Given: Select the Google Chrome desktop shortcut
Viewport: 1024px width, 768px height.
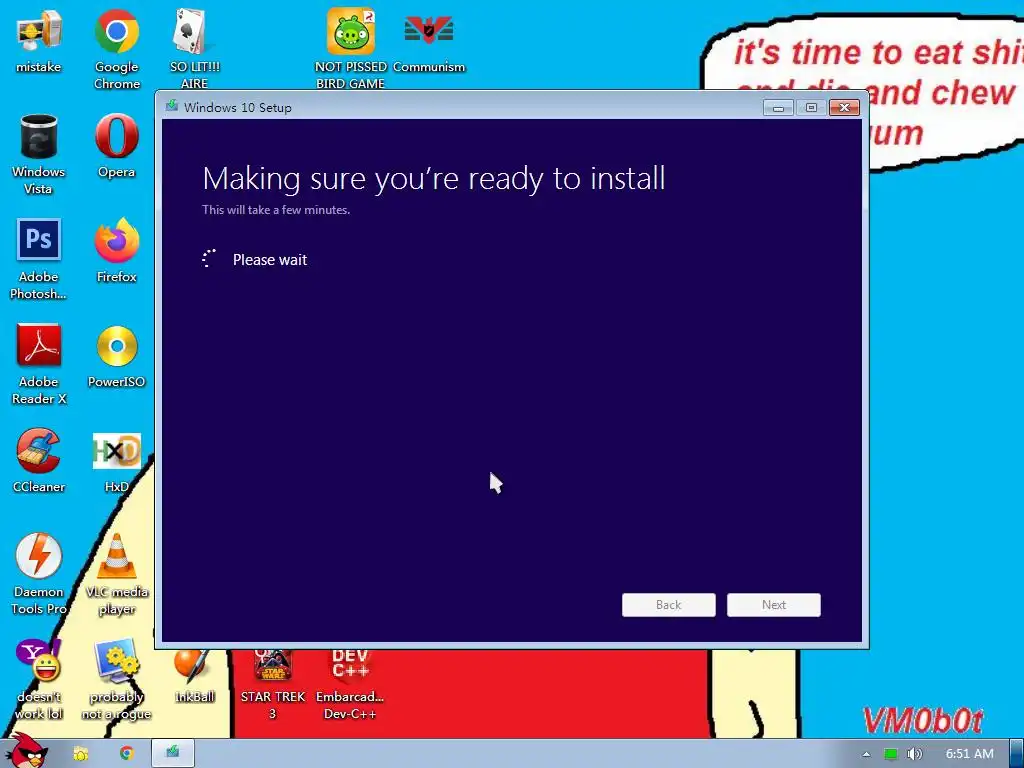Looking at the screenshot, I should coord(116,49).
